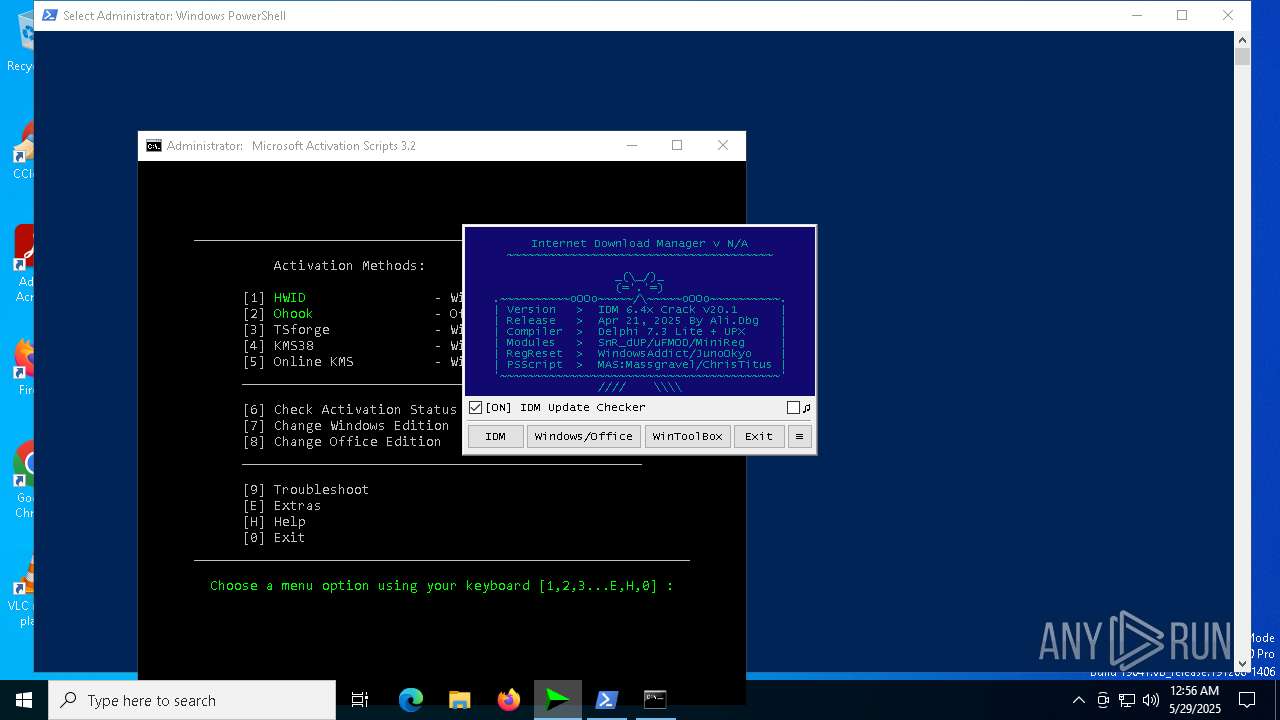Open the hamburger menu button
The width and height of the screenshot is (1280, 720).
799,436
